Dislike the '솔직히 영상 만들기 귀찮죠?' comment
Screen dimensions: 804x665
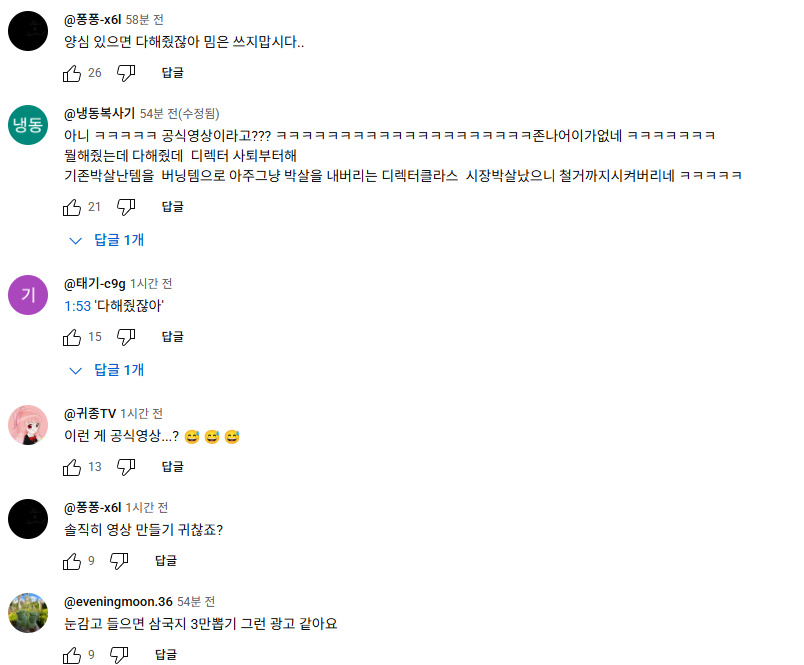tap(119, 561)
